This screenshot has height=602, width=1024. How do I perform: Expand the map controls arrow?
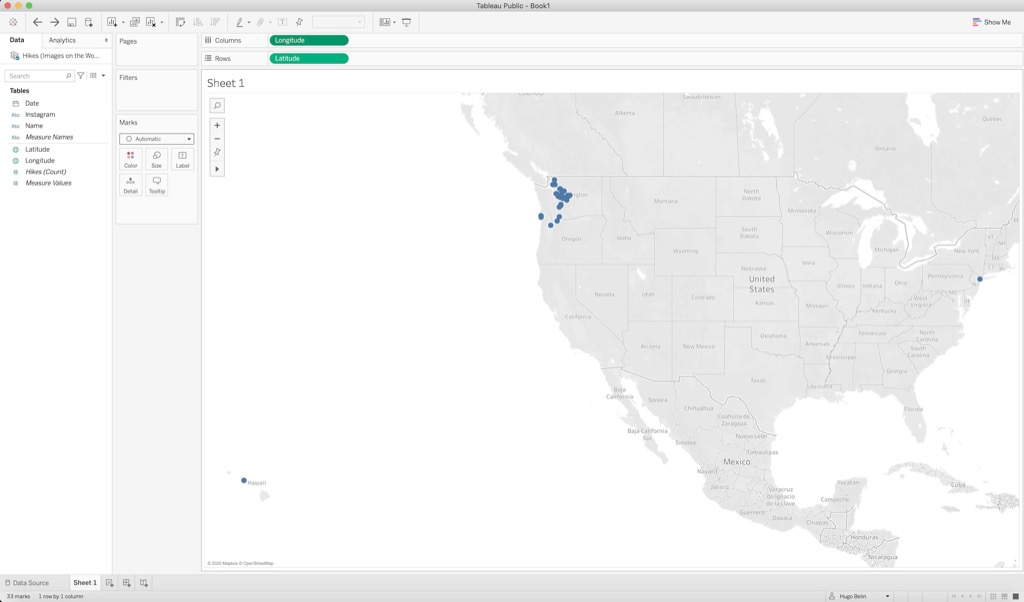[216, 169]
